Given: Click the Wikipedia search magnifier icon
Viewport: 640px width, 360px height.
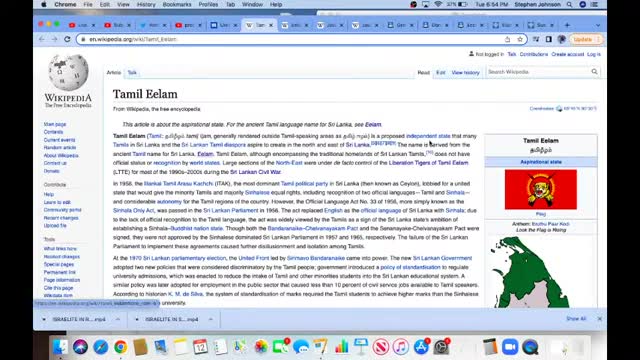Looking at the screenshot, I should (594, 72).
